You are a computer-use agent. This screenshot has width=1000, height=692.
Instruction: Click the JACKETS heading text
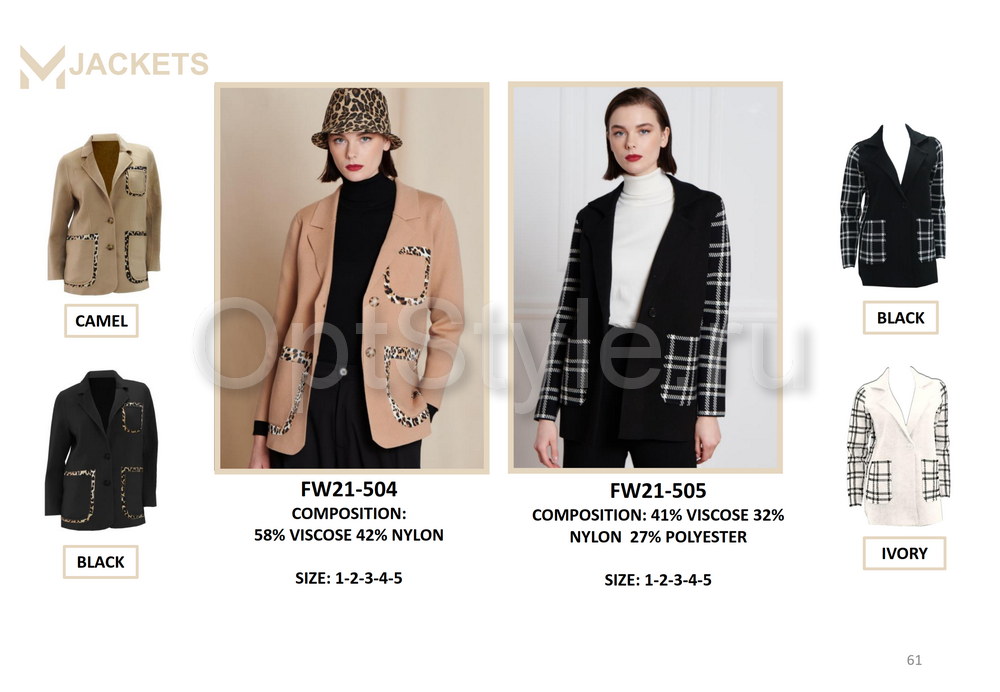(x=138, y=64)
